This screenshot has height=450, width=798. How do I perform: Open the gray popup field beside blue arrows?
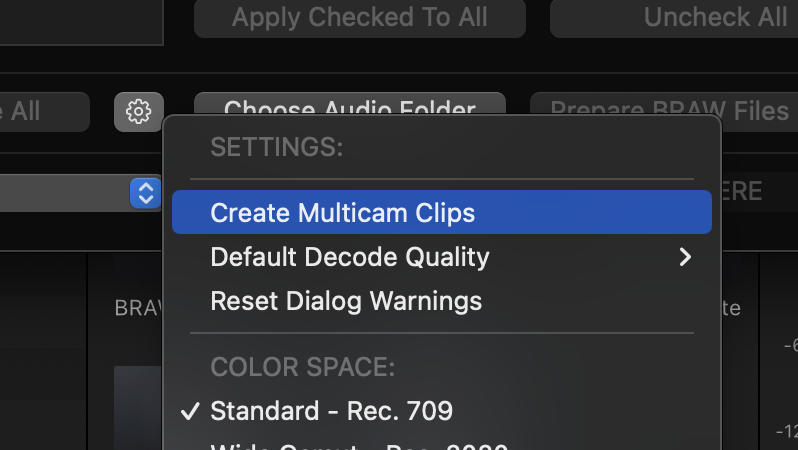pyautogui.click(x=65, y=193)
